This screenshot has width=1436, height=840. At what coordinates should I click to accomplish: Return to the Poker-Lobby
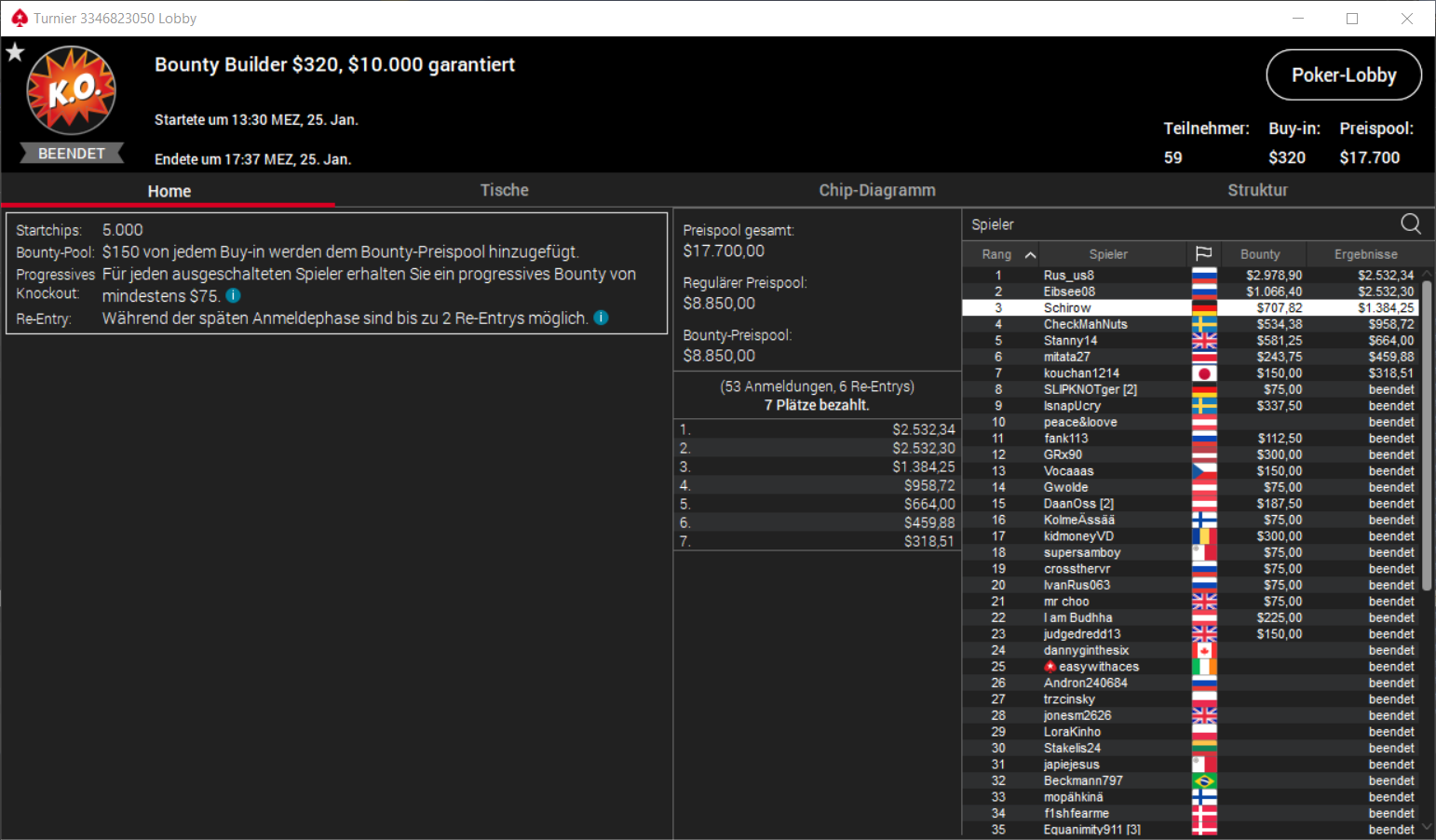[1344, 75]
